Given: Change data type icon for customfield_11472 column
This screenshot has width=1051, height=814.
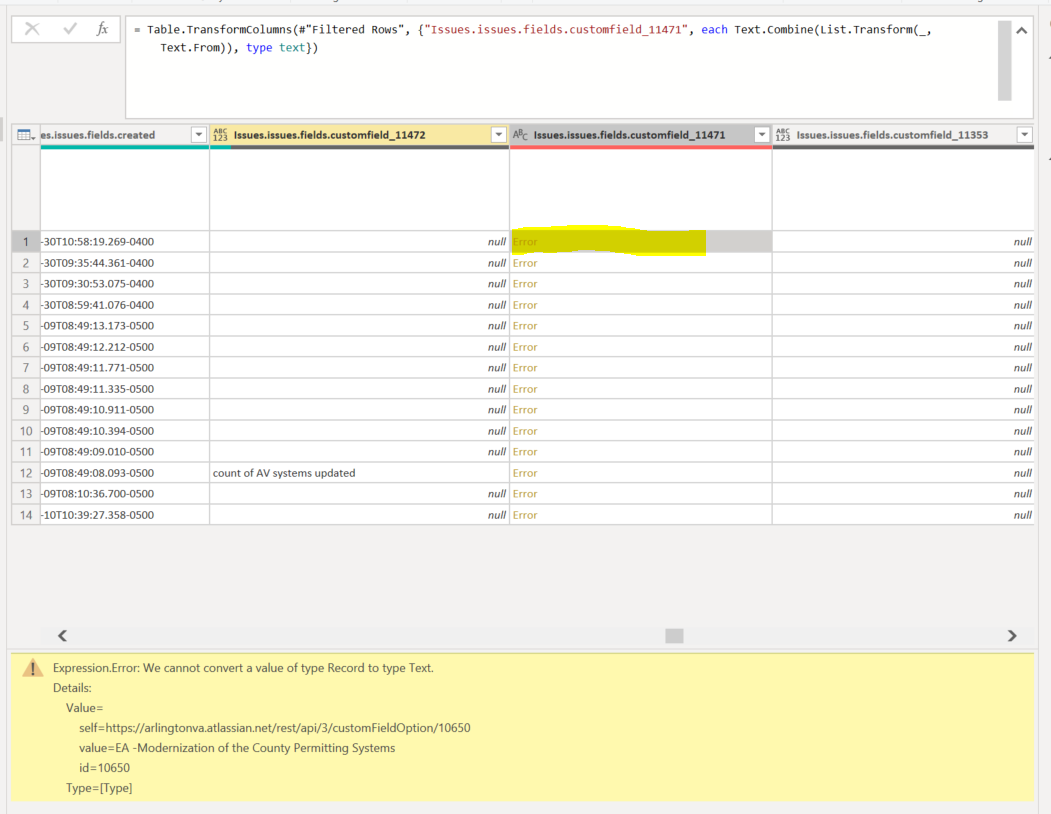Looking at the screenshot, I should coord(220,135).
